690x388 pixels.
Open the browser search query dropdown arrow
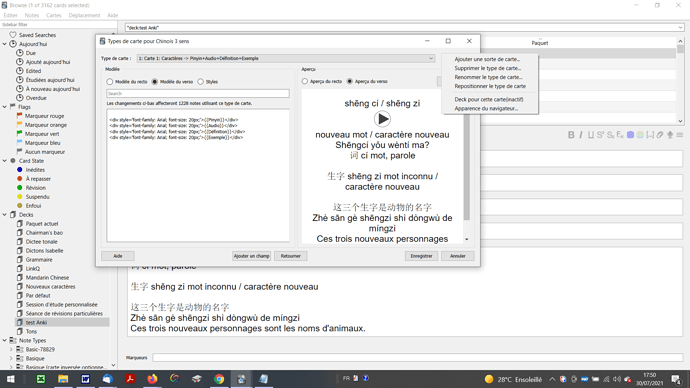680,27
